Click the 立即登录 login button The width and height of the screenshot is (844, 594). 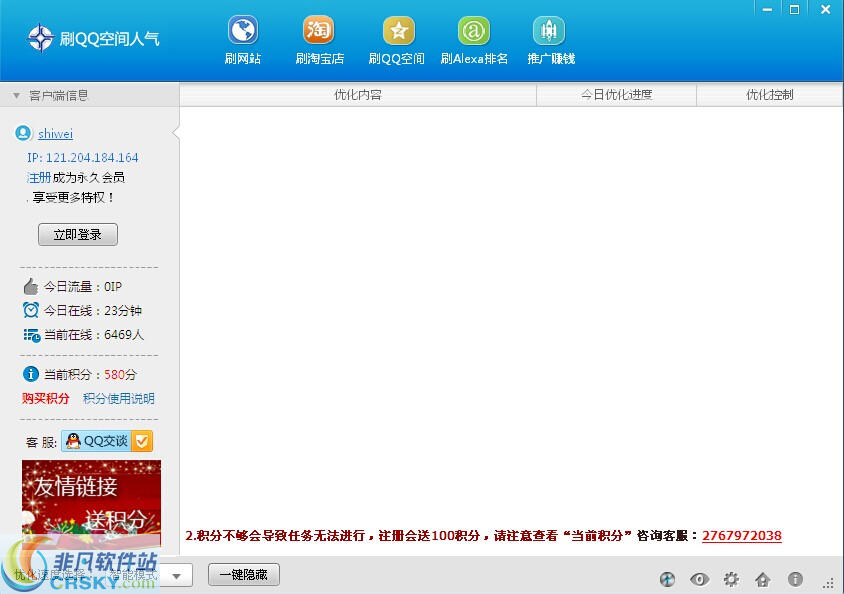click(x=77, y=234)
